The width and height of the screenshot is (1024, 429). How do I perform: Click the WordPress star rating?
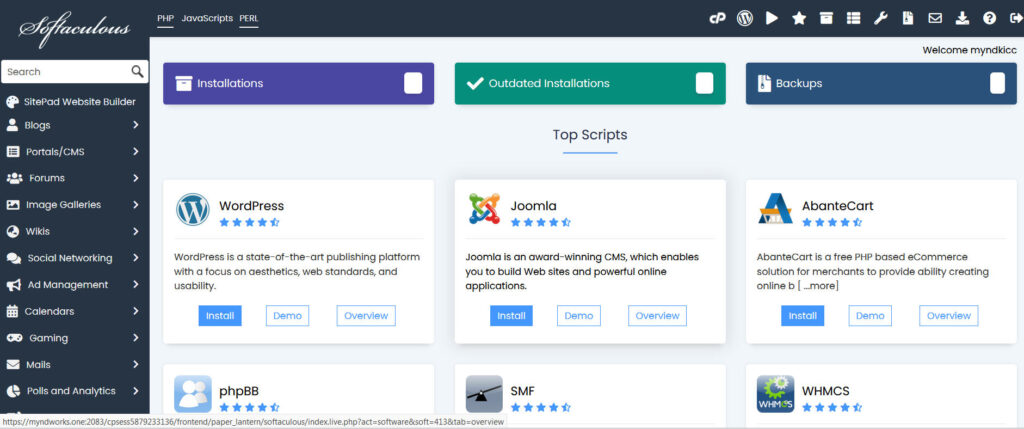tap(249, 222)
